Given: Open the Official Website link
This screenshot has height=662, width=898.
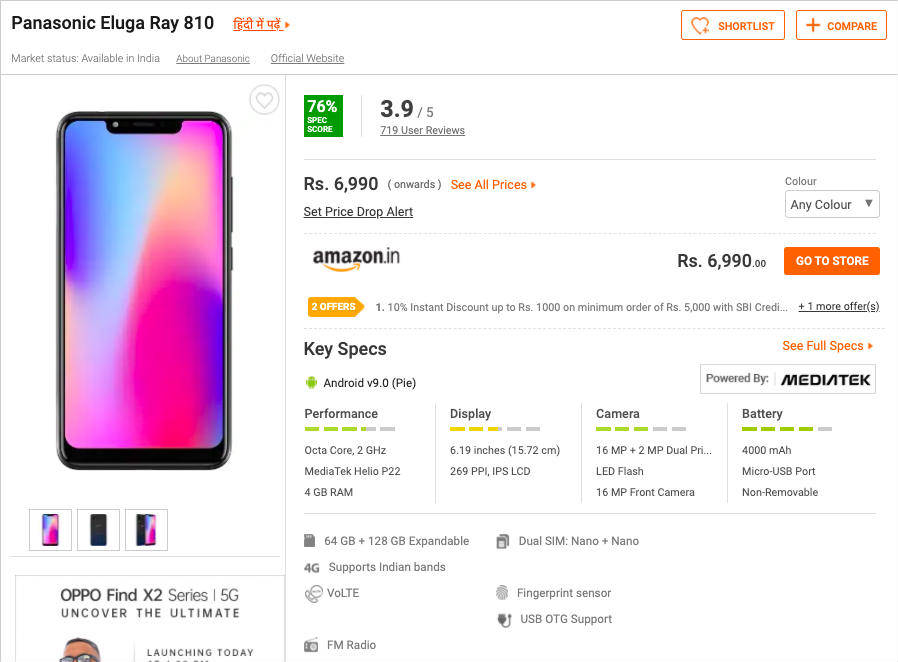Looking at the screenshot, I should 307,59.
